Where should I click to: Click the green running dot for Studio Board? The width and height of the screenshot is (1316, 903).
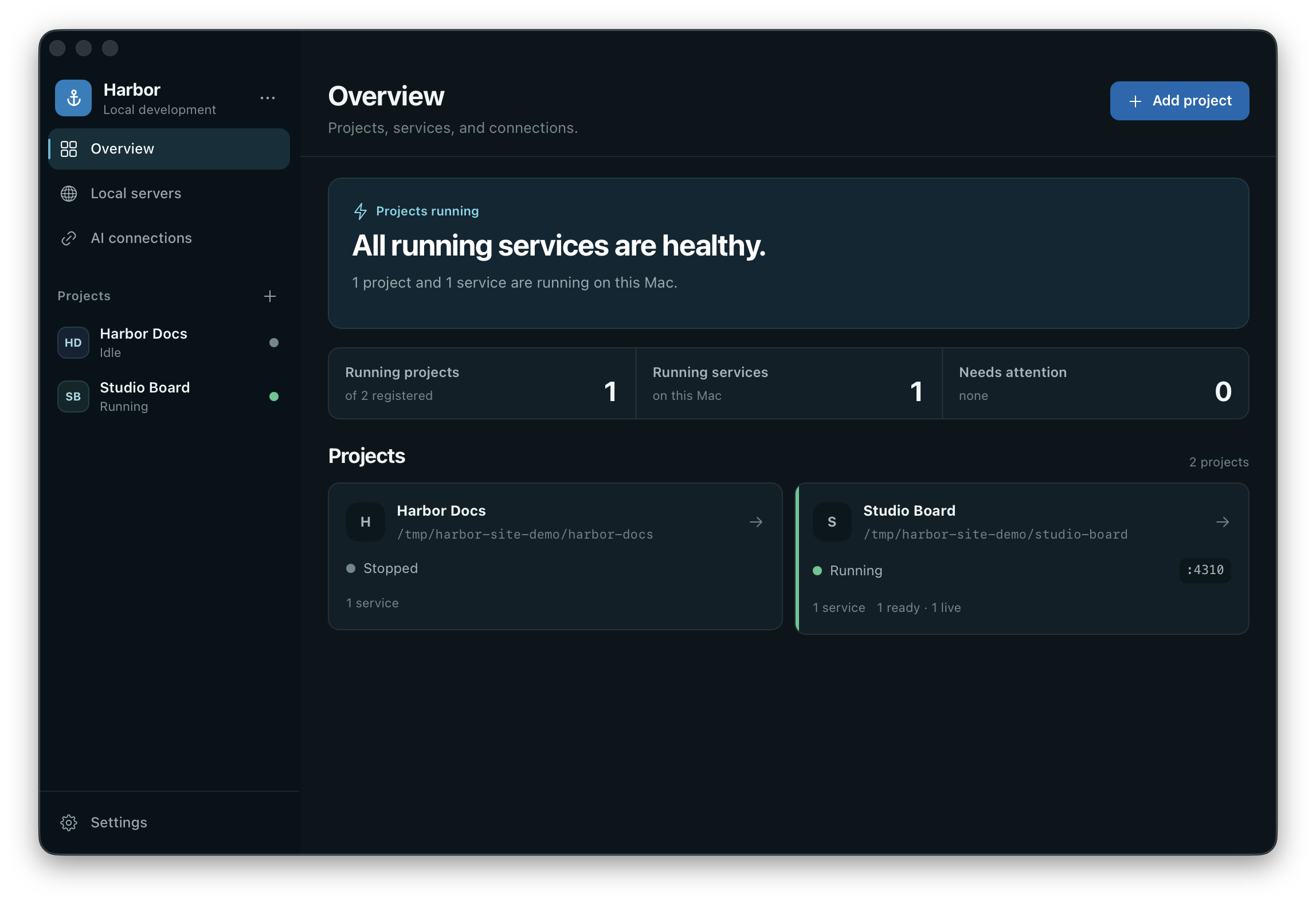274,396
